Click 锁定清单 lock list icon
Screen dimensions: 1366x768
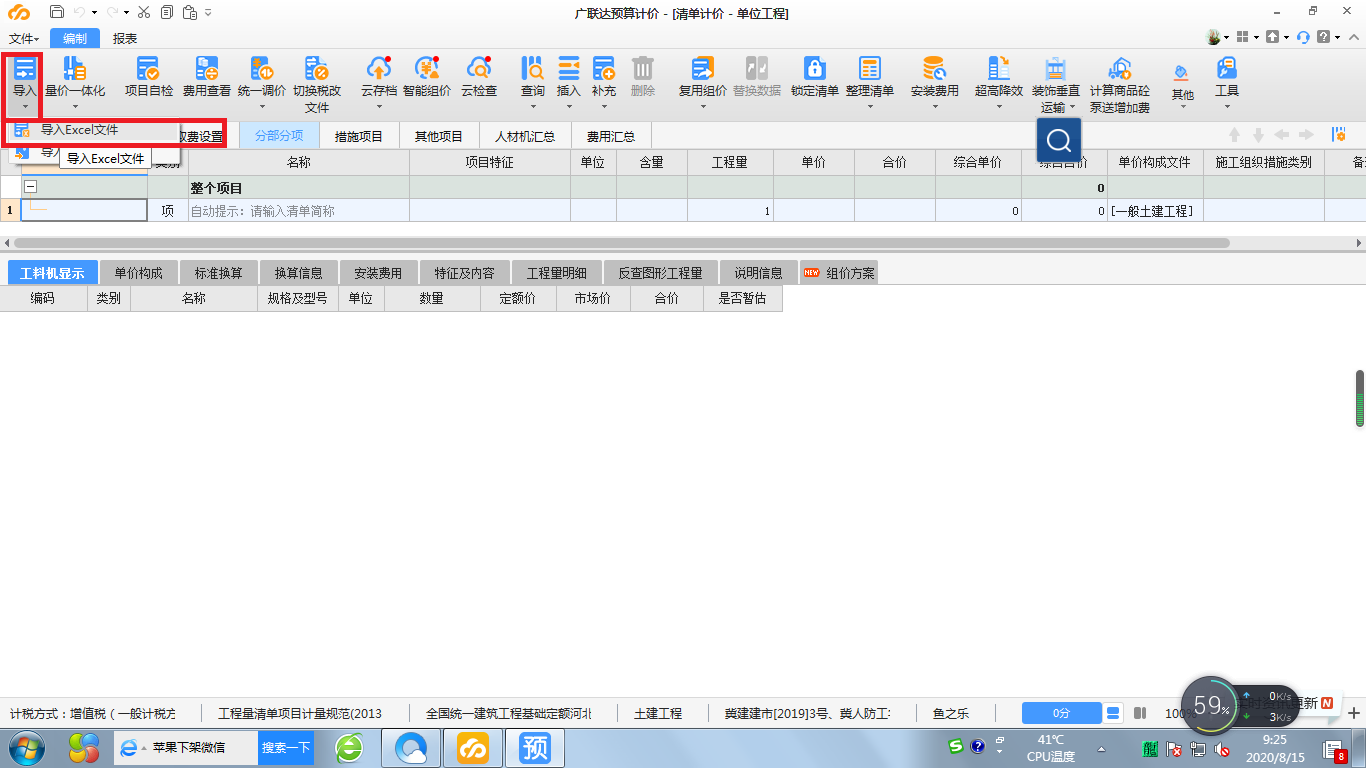tap(815, 69)
